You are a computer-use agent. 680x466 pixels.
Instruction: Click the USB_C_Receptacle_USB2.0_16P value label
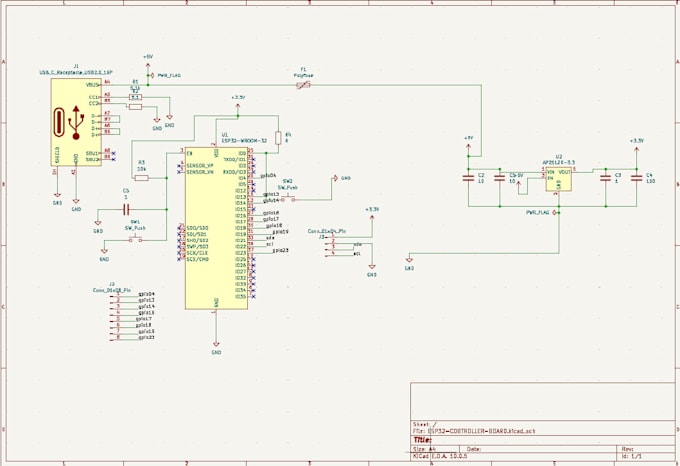[x=76, y=73]
